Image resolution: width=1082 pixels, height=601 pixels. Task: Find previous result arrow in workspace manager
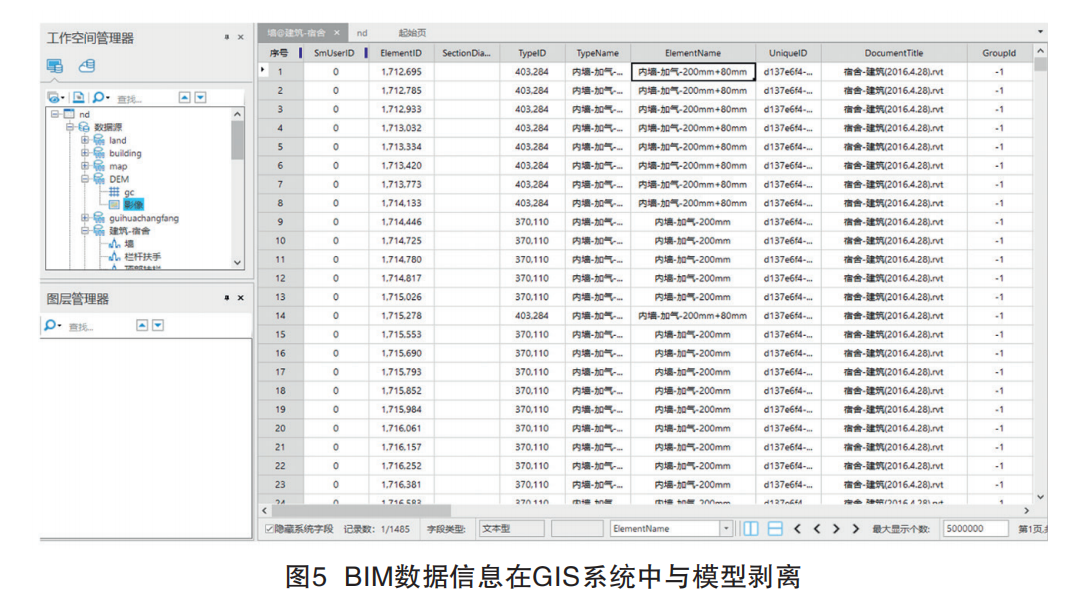tap(184, 97)
